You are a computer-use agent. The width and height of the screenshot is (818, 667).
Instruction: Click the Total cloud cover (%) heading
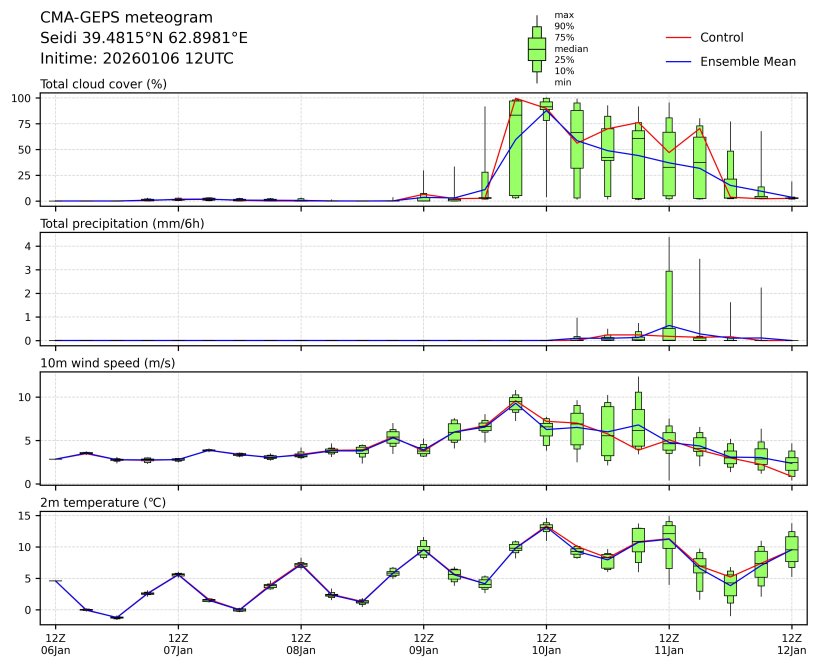(x=103, y=84)
